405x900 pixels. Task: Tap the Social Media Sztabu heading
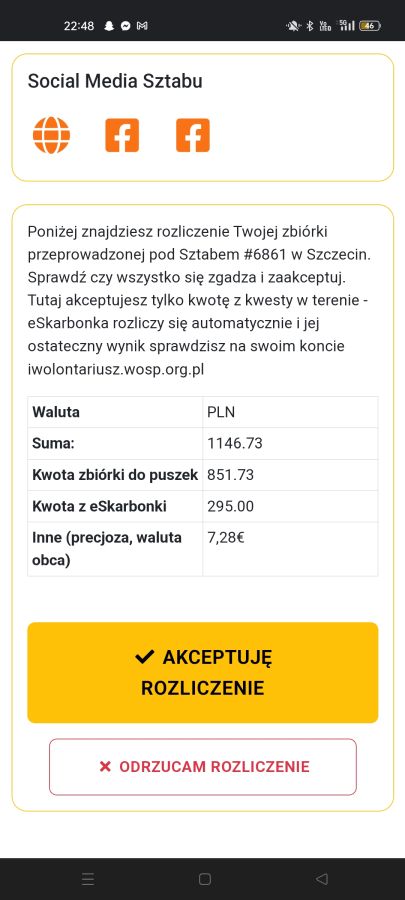point(115,82)
